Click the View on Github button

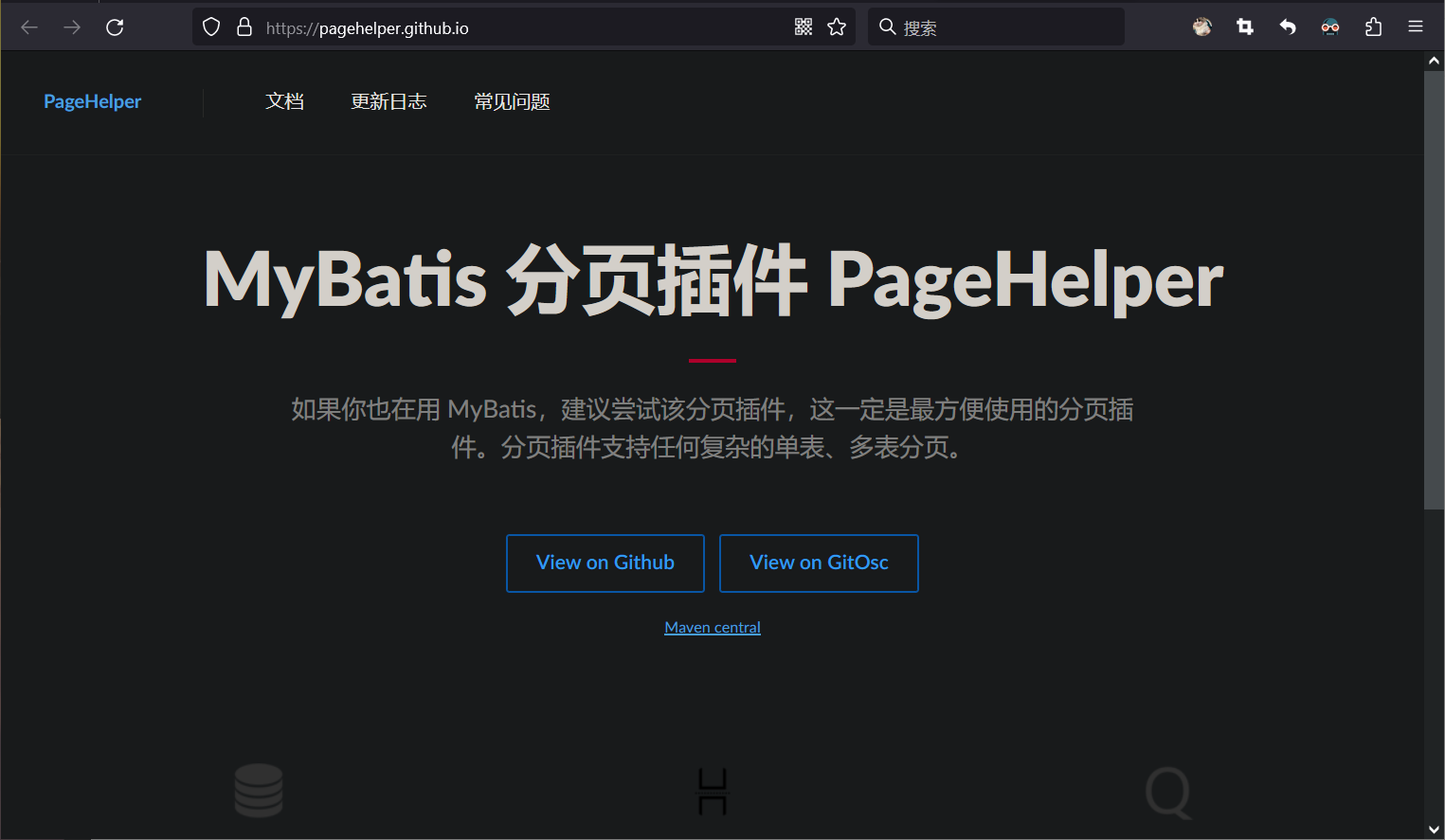605,563
